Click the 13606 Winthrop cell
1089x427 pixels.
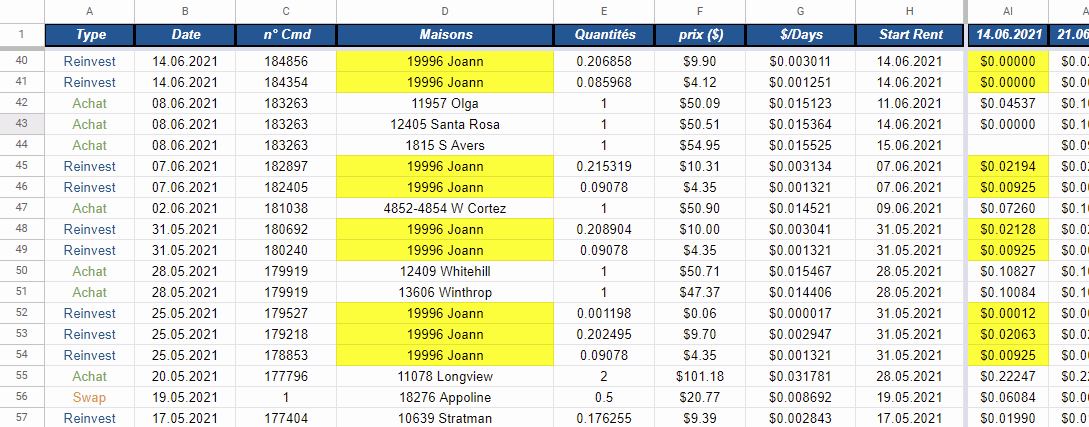coord(444,292)
